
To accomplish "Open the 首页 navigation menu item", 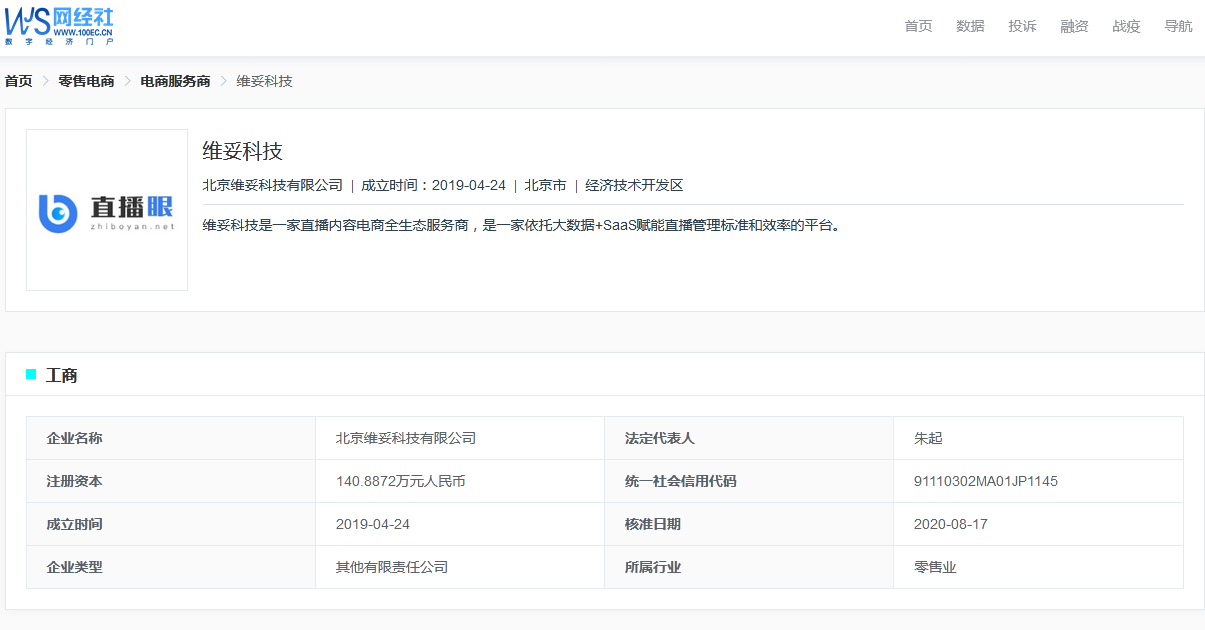I will point(918,26).
